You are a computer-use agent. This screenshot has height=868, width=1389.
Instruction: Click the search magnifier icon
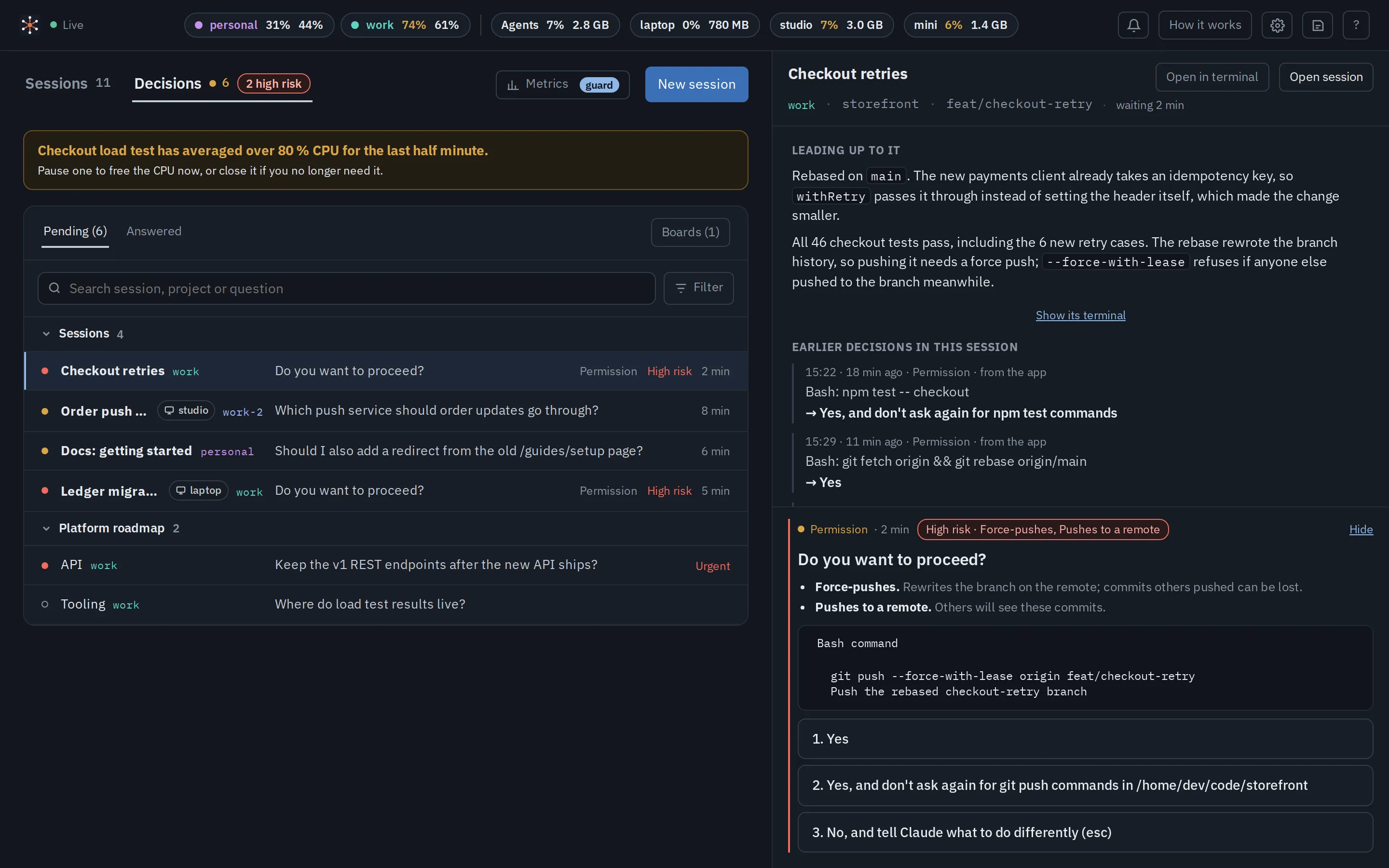pos(54,288)
